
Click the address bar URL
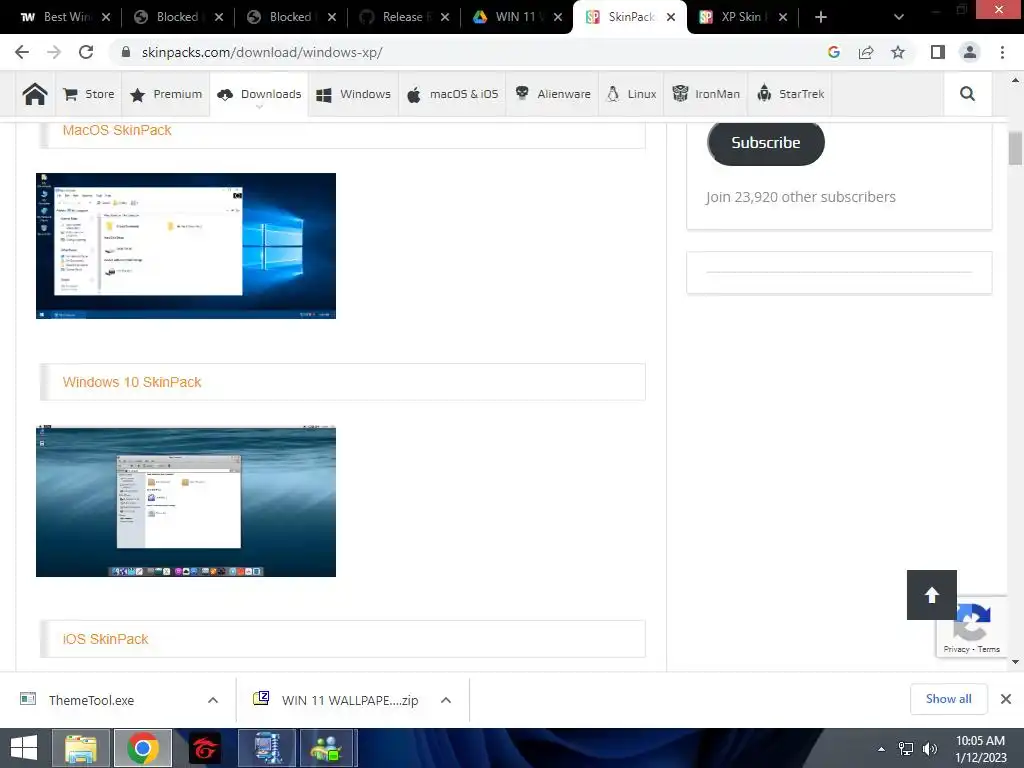pyautogui.click(x=262, y=52)
